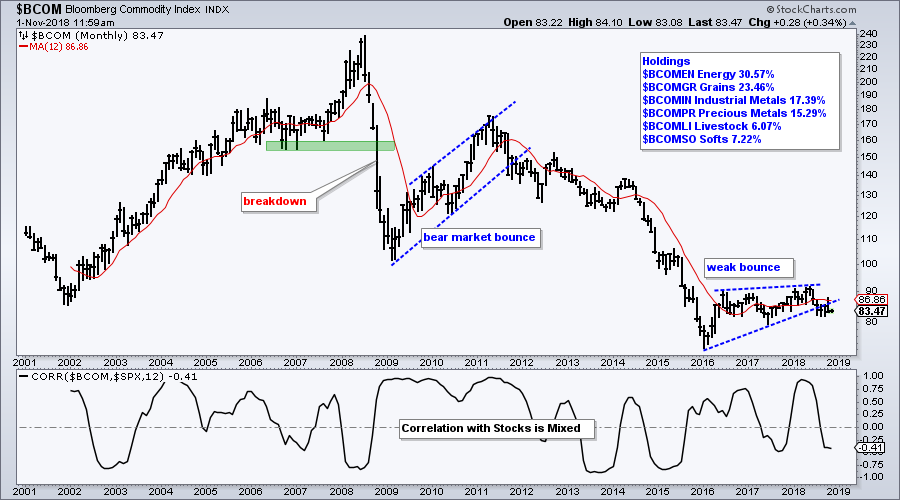Click the Chg +0.28 (+0.34%) value
The image size is (900, 500).
(797, 22)
